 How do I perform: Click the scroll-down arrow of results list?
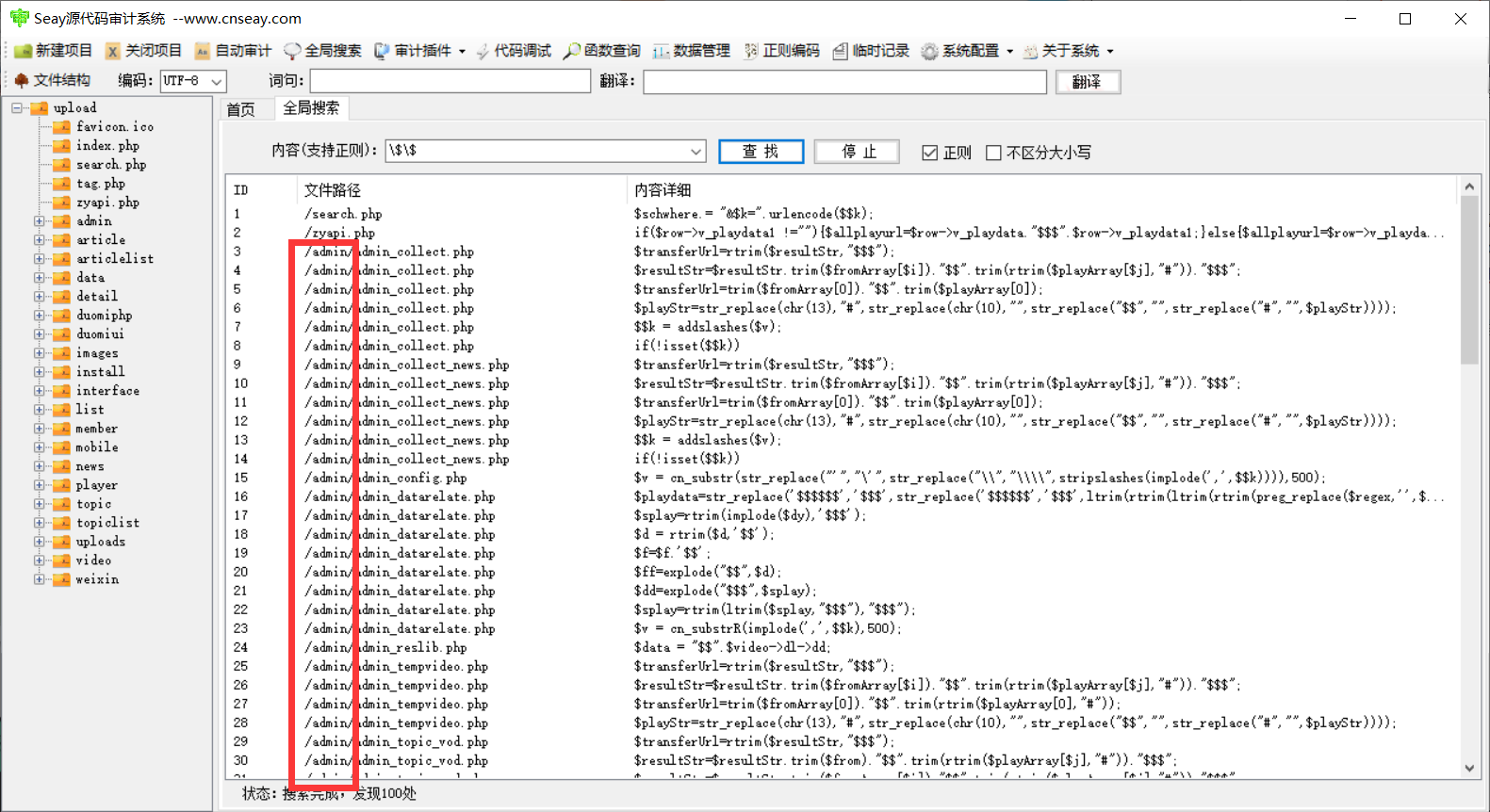pyautogui.click(x=1469, y=768)
